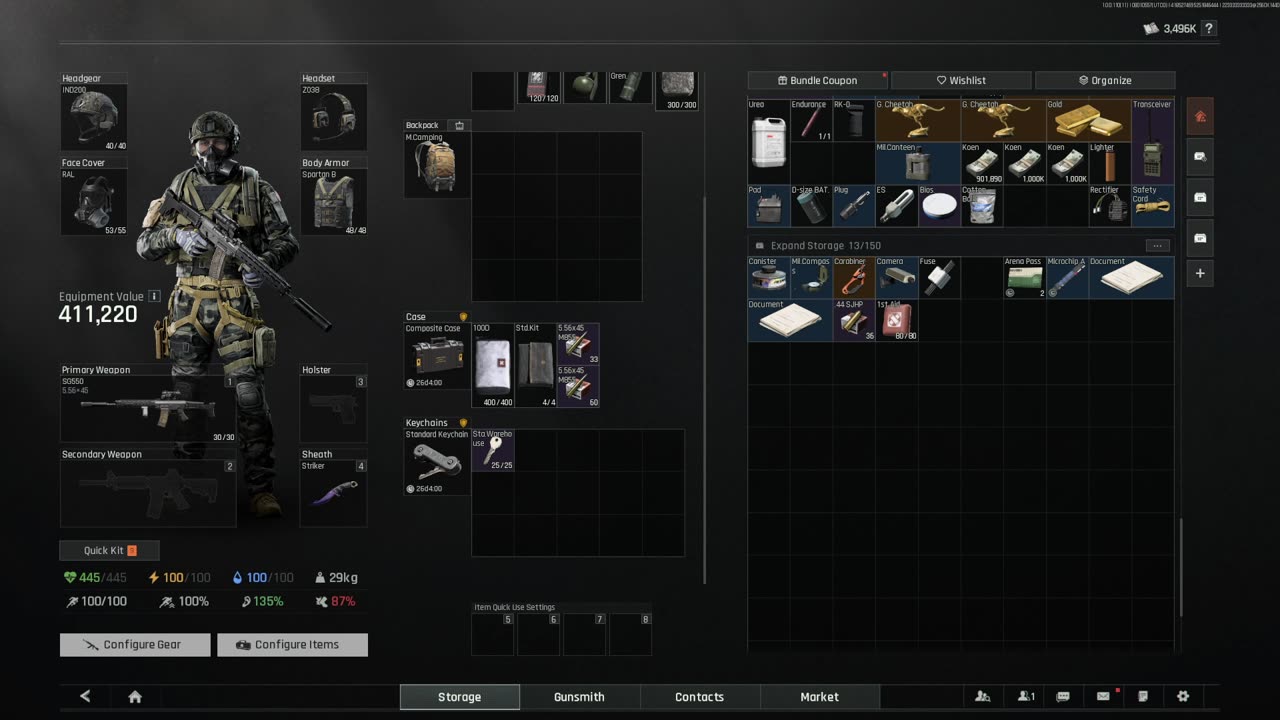Select the Rectifier item

[x=1110, y=205]
